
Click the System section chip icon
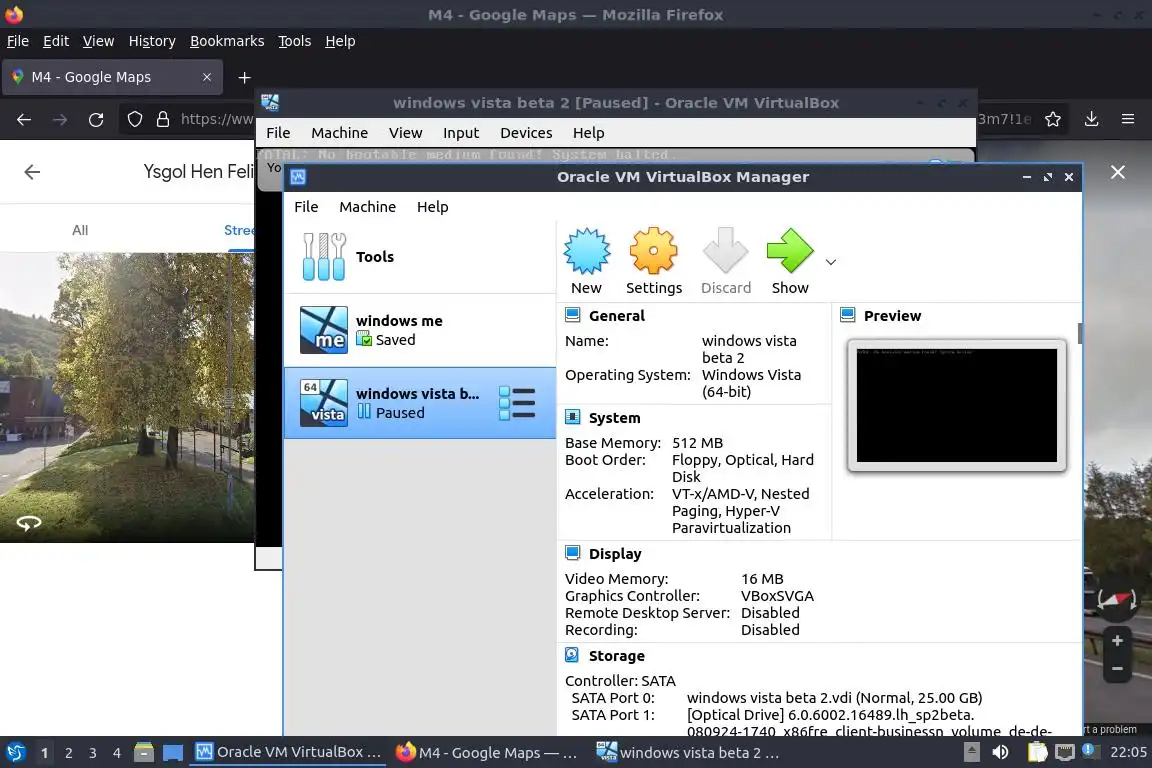coord(572,417)
